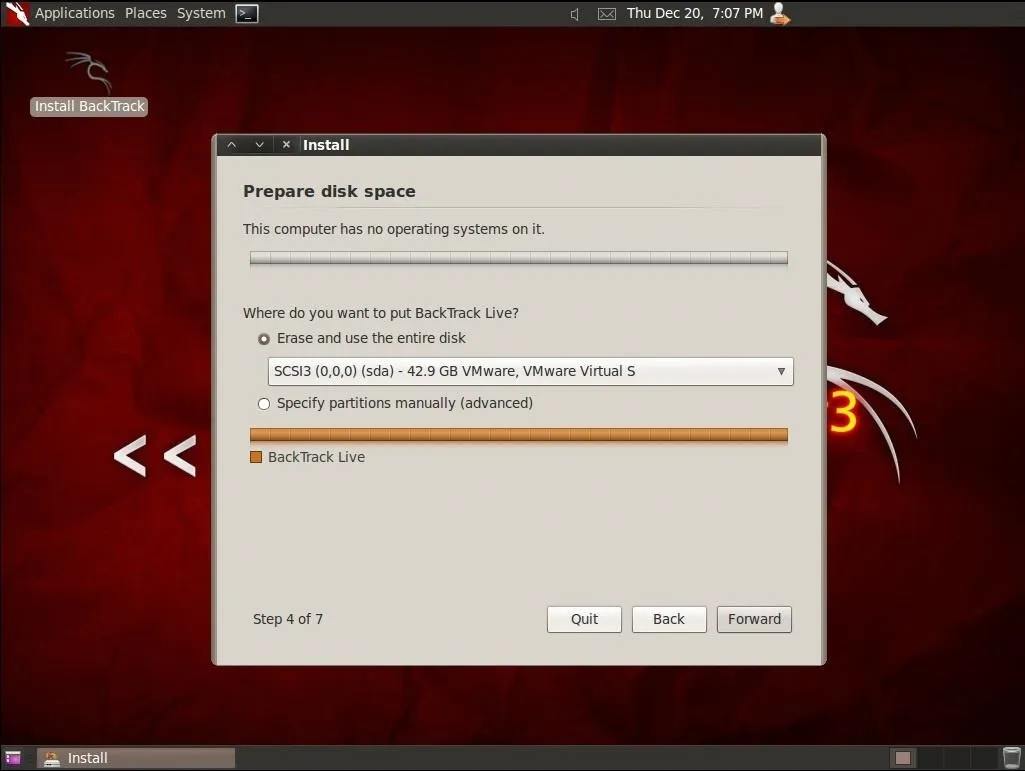Screen dimensions: 1025x771
Task: Select the workspace switcher square
Action: [903, 758]
